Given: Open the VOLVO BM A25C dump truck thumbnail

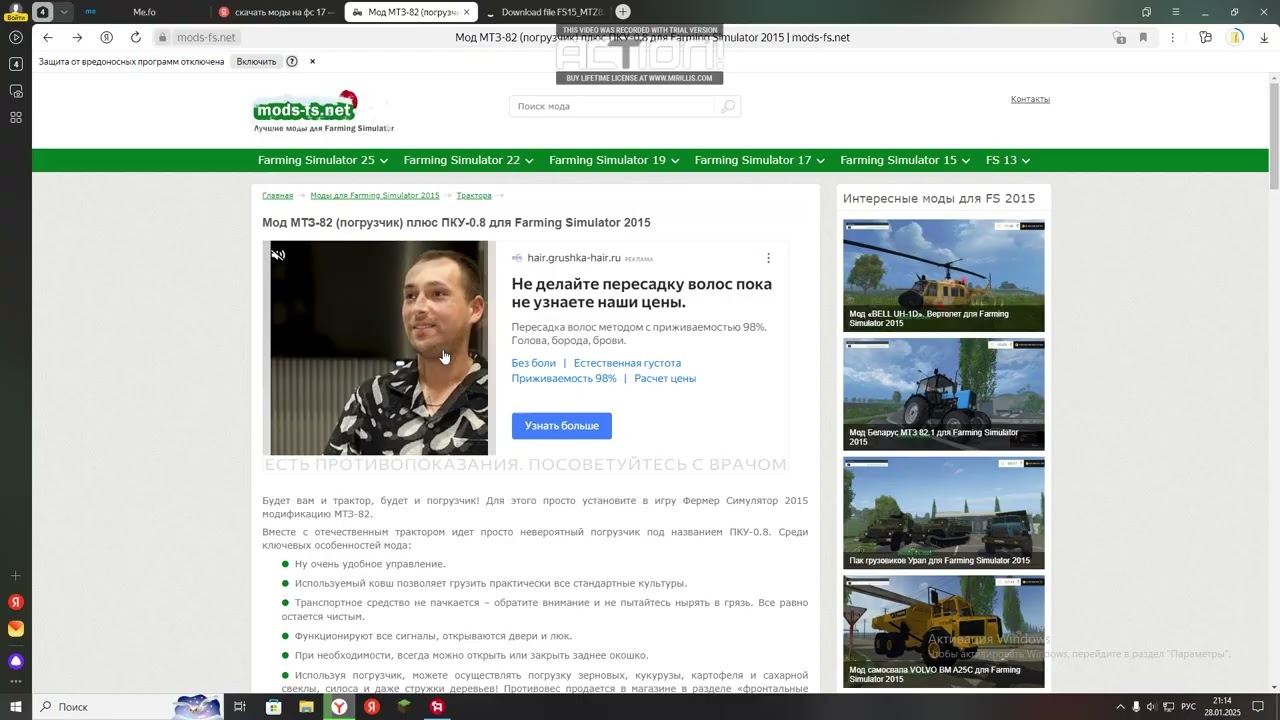Looking at the screenshot, I should [944, 631].
